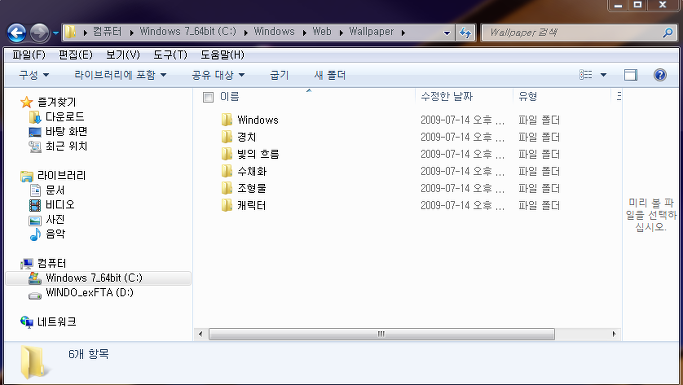Toggle the select-all checkbox beside 이름
Screen dimensions: 683x385
pos(208,97)
